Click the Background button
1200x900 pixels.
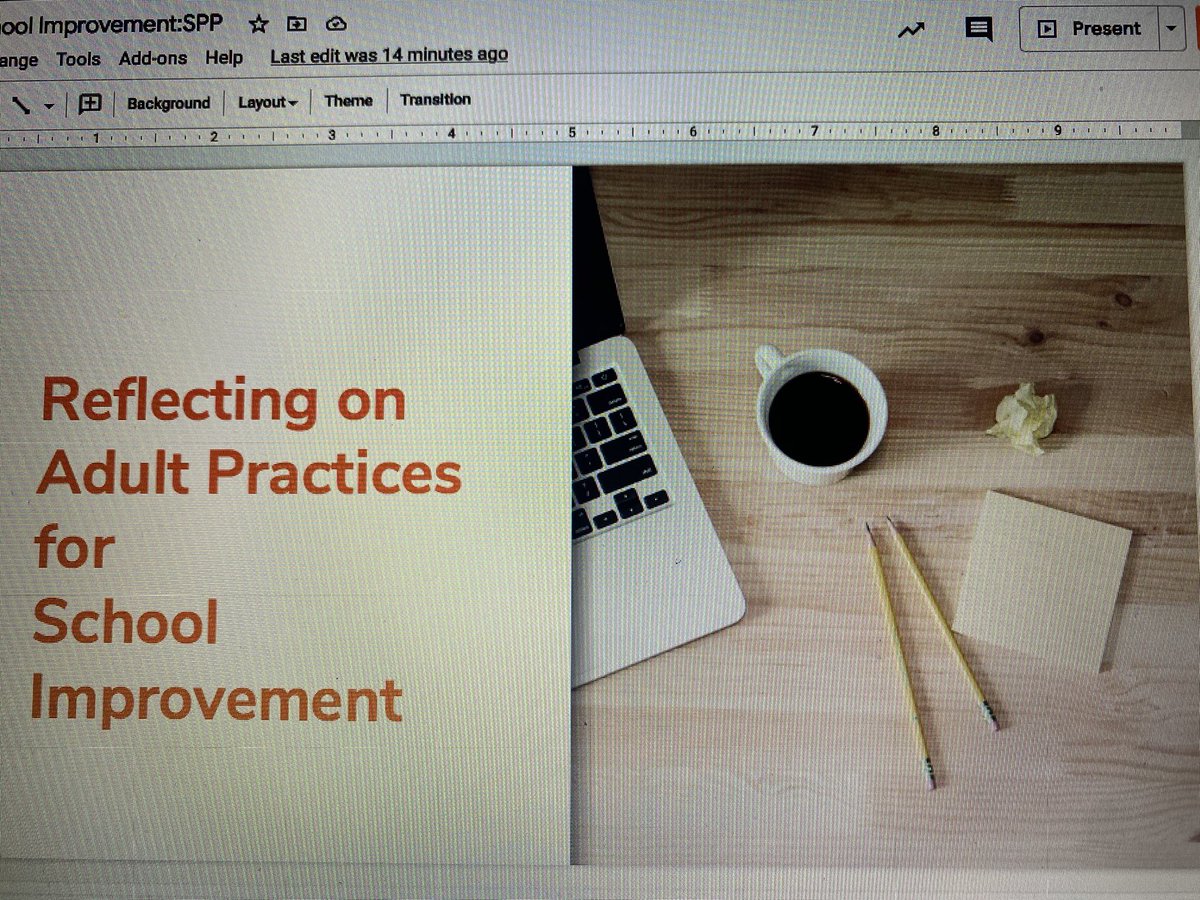pos(170,102)
